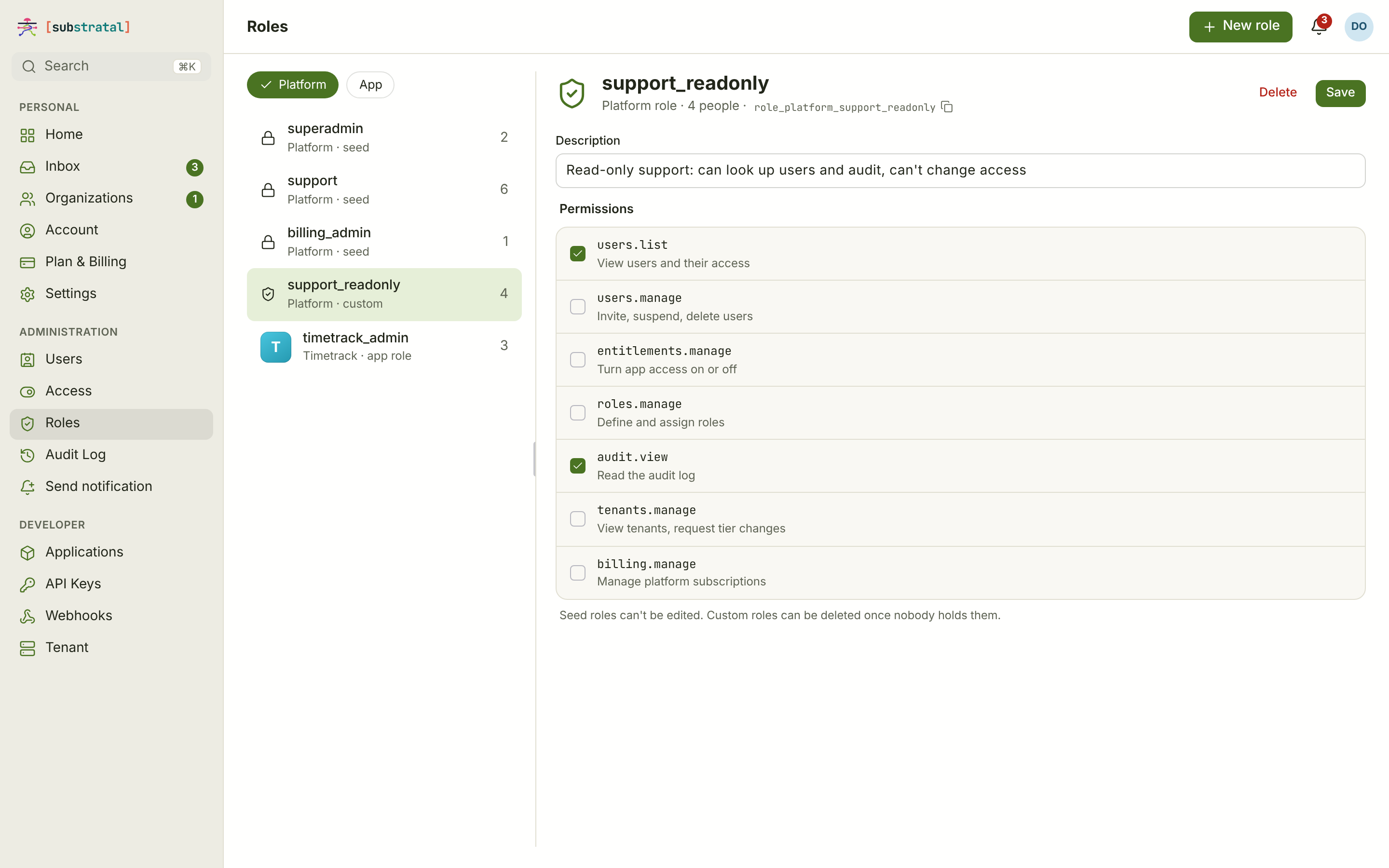Open the DO user avatar

pos(1359,27)
